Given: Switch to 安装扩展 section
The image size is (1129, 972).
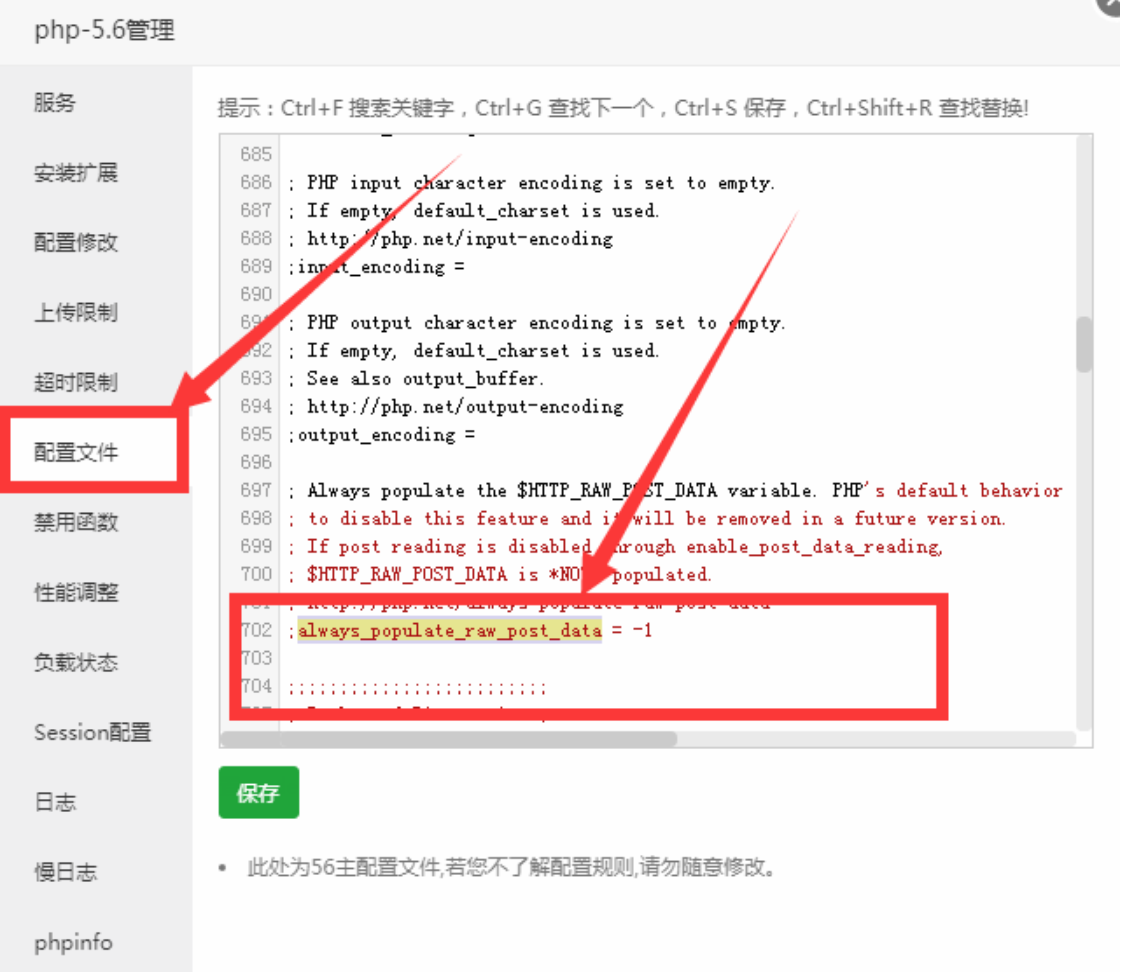Looking at the screenshot, I should click(x=76, y=173).
